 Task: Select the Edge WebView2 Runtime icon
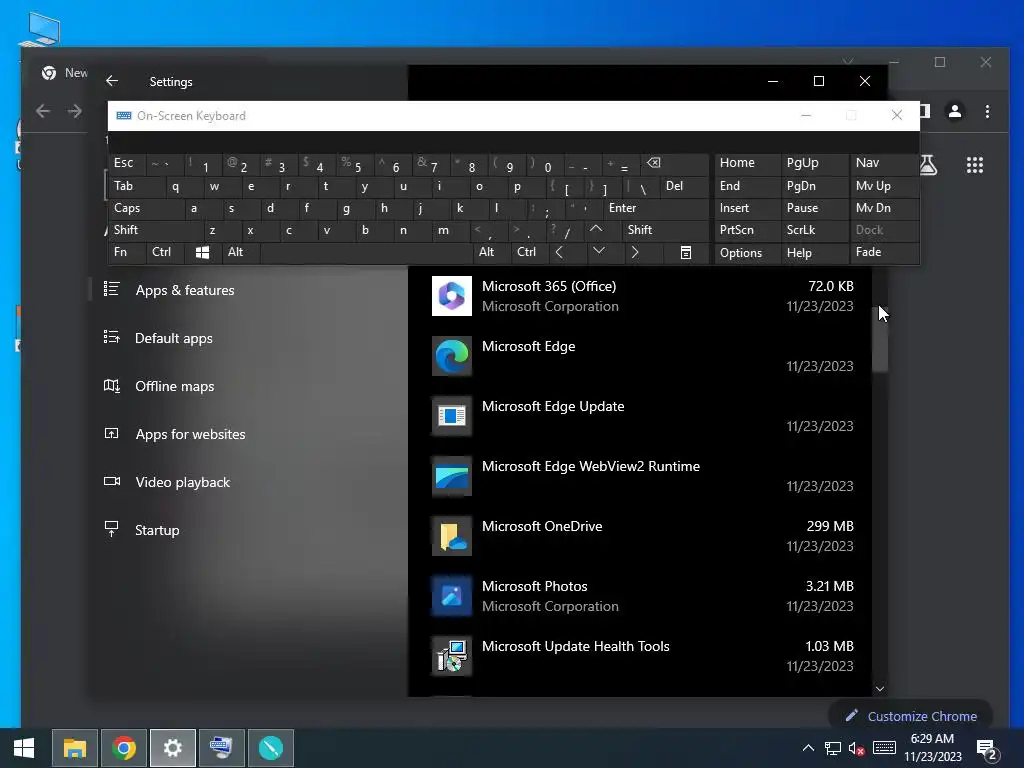click(451, 476)
